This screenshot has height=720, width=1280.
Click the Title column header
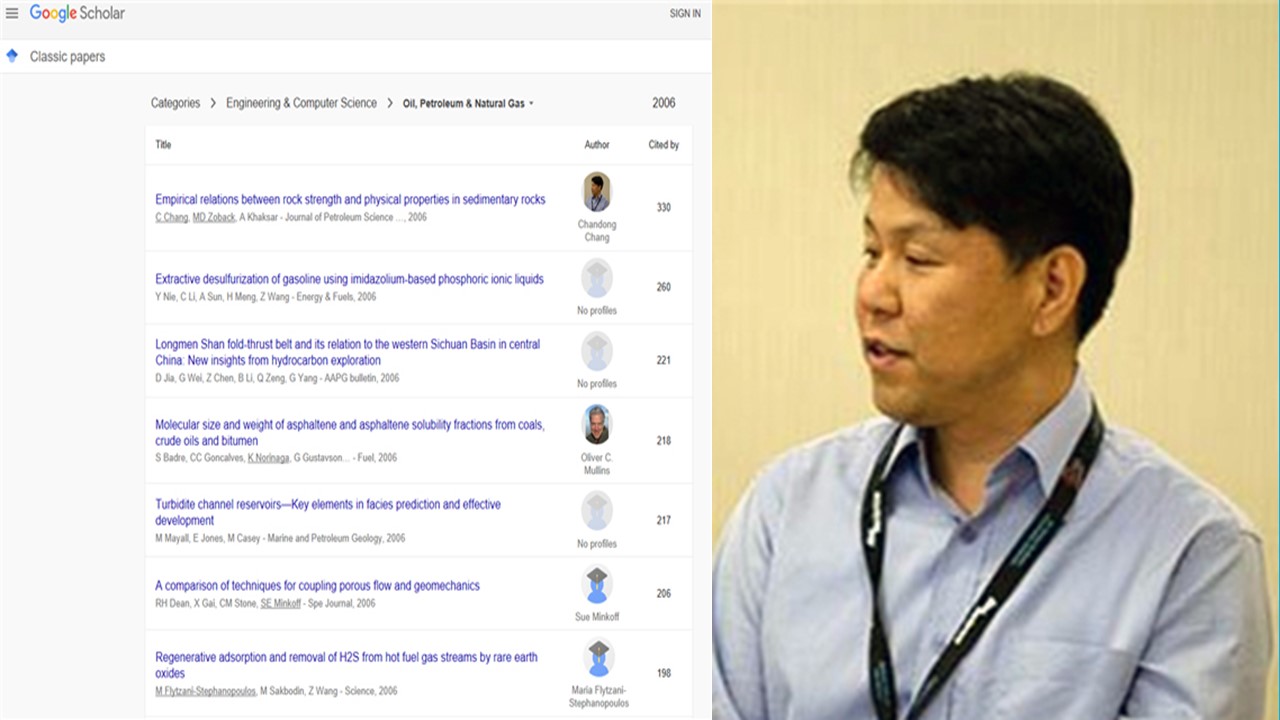(x=163, y=145)
